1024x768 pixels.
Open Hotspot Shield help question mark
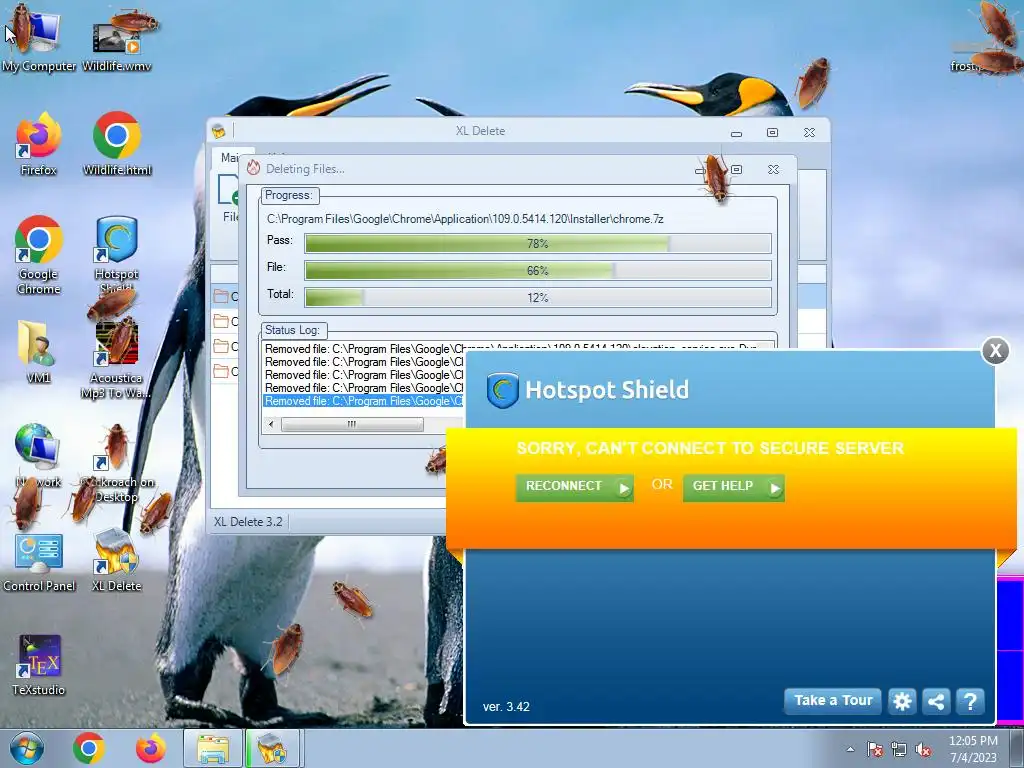coord(970,701)
